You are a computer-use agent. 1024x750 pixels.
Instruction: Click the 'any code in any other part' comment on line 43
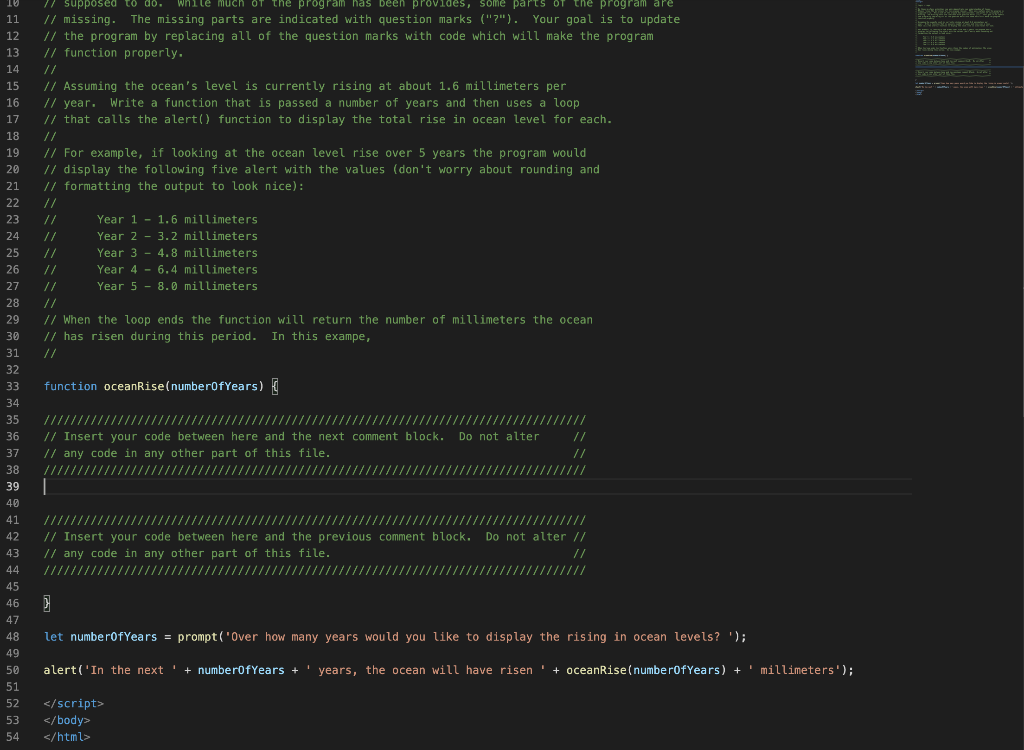pyautogui.click(x=315, y=553)
